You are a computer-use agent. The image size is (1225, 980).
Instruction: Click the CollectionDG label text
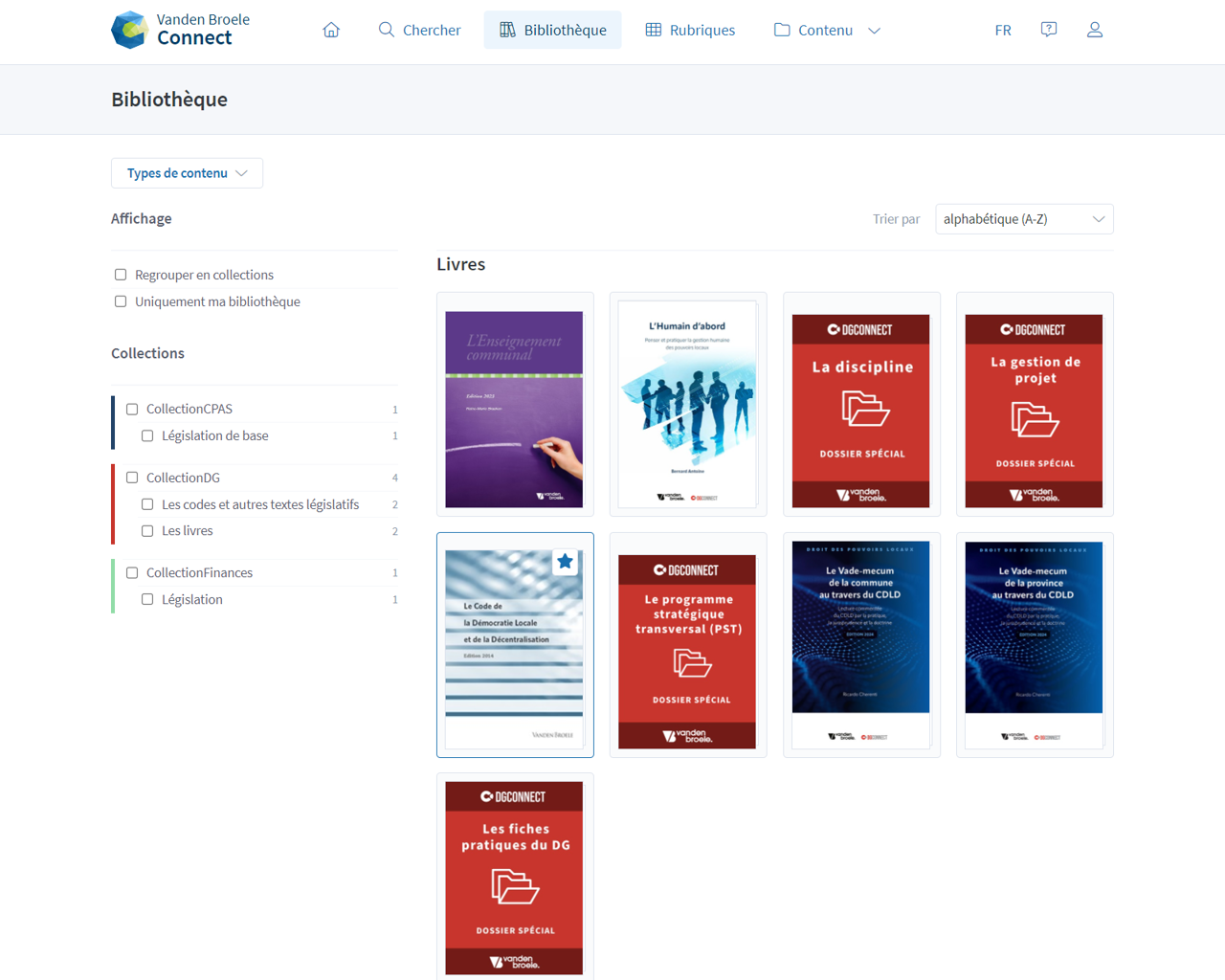pos(183,478)
